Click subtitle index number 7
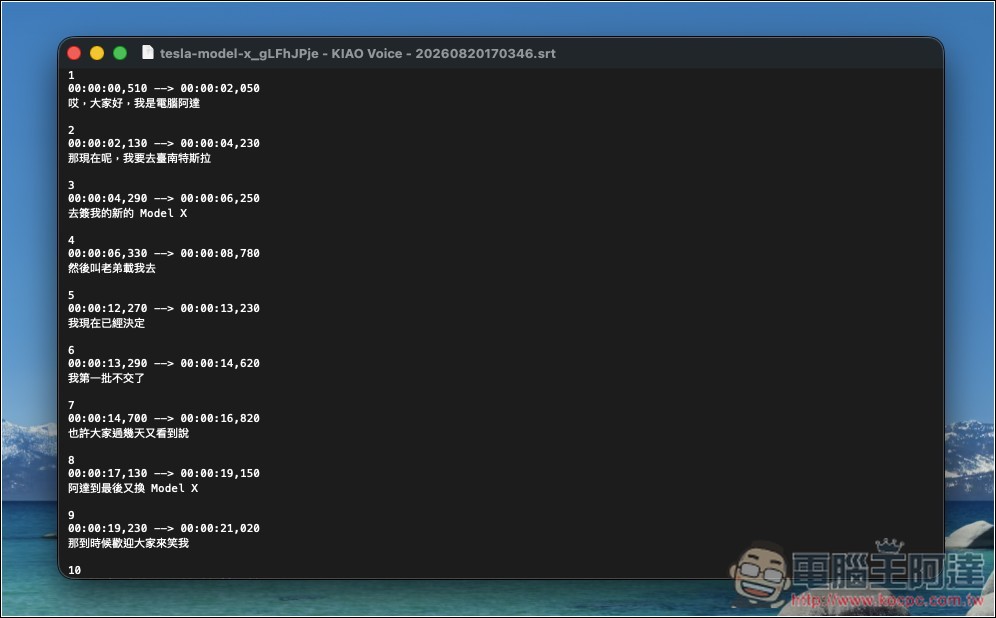The image size is (996, 618). 71,405
